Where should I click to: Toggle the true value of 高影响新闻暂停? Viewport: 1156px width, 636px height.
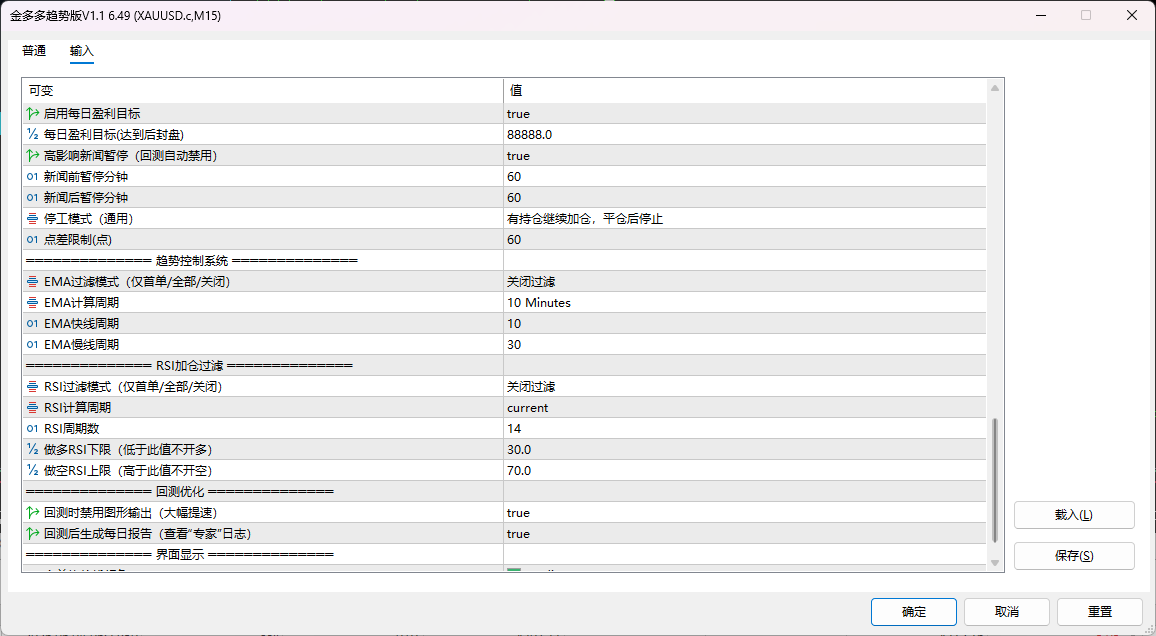pos(745,155)
